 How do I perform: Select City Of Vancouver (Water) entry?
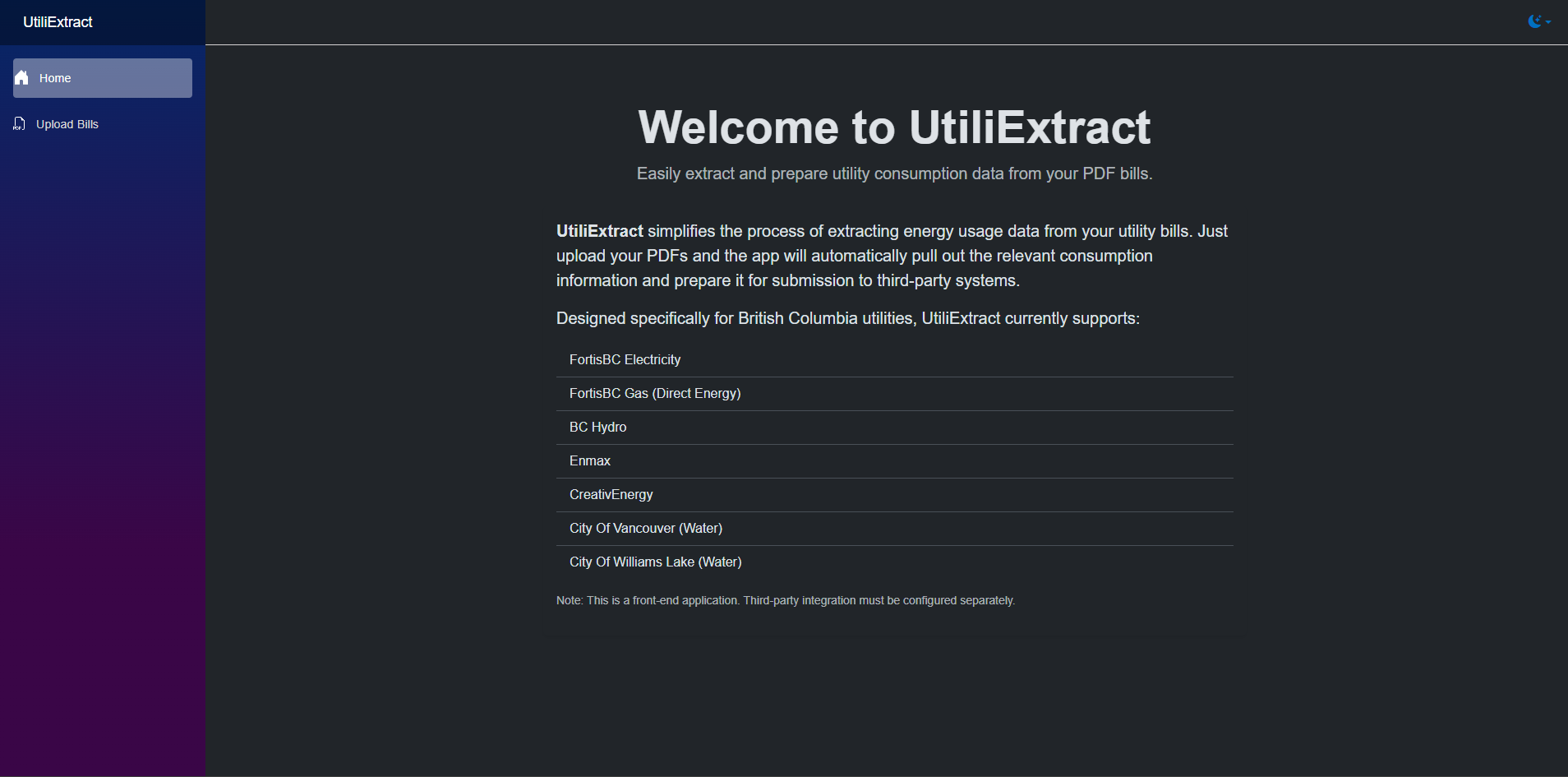[645, 529]
